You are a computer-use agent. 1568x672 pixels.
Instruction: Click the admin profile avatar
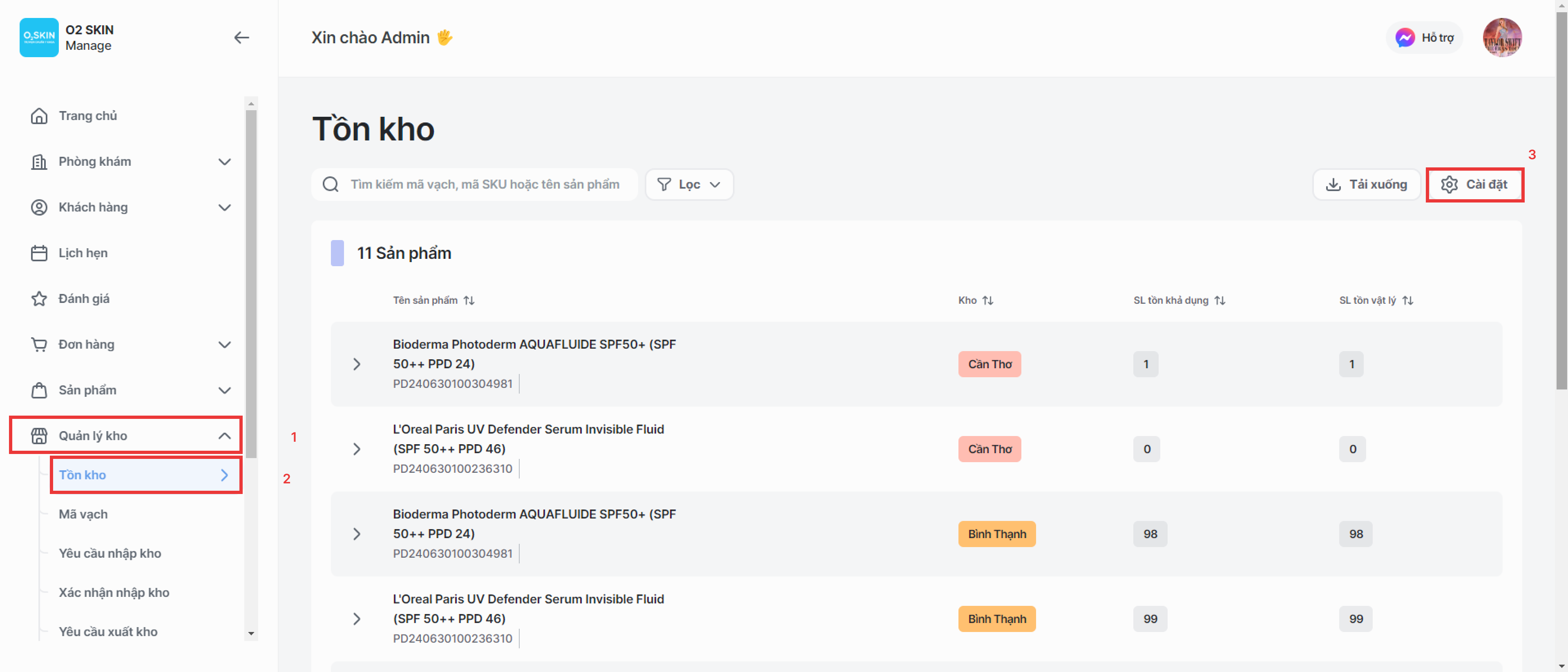pos(1502,38)
